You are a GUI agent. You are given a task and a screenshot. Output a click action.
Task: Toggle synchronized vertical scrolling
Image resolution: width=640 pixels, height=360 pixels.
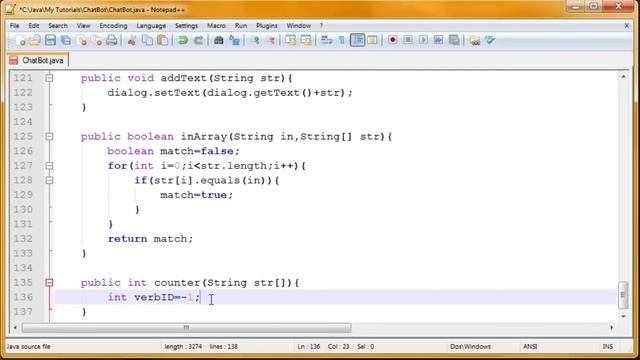291,40
